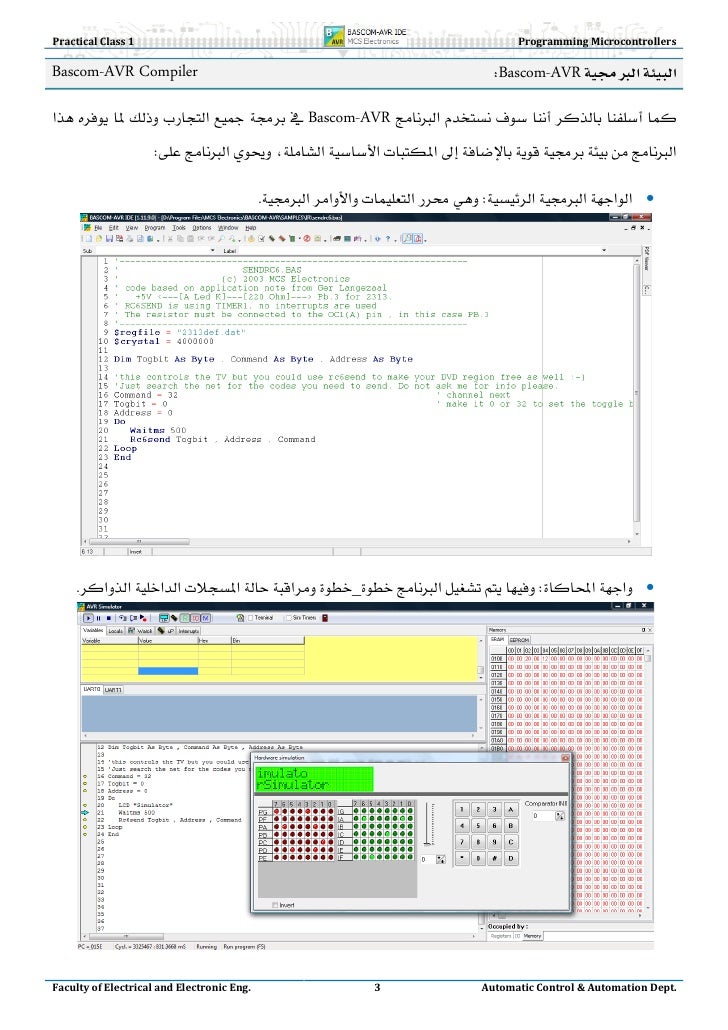Toggle breakpoint dot beside line 23 Loop
This screenshot has height=1030, width=728.
pyautogui.click(x=85, y=827)
